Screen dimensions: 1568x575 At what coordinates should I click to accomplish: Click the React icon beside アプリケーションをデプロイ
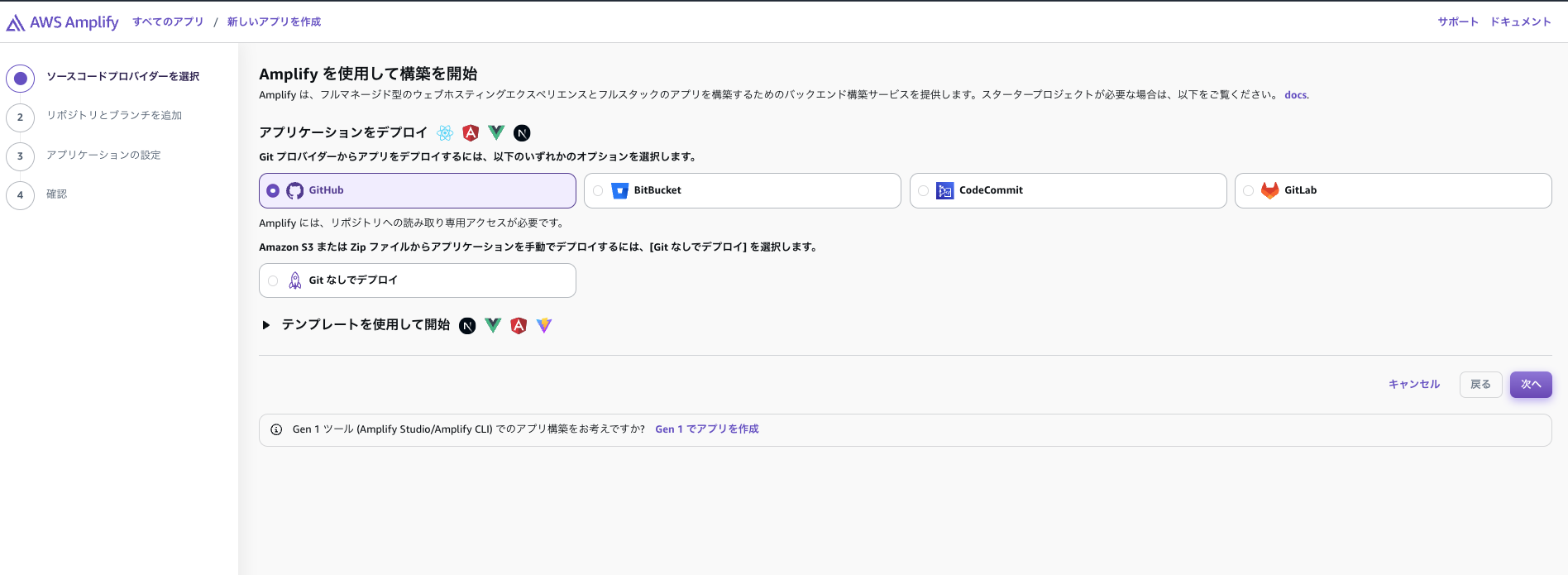click(x=445, y=133)
